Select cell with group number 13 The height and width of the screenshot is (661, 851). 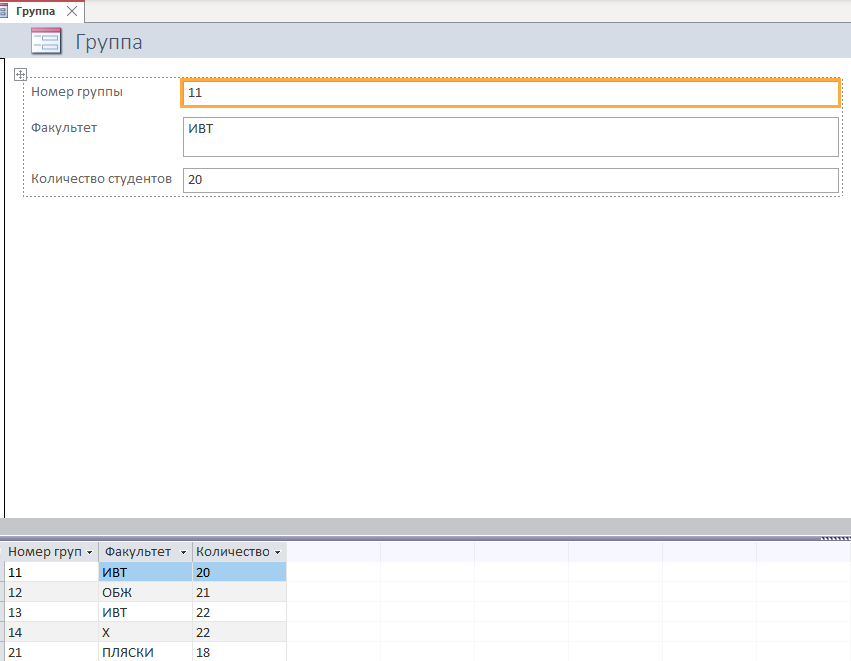click(x=52, y=613)
